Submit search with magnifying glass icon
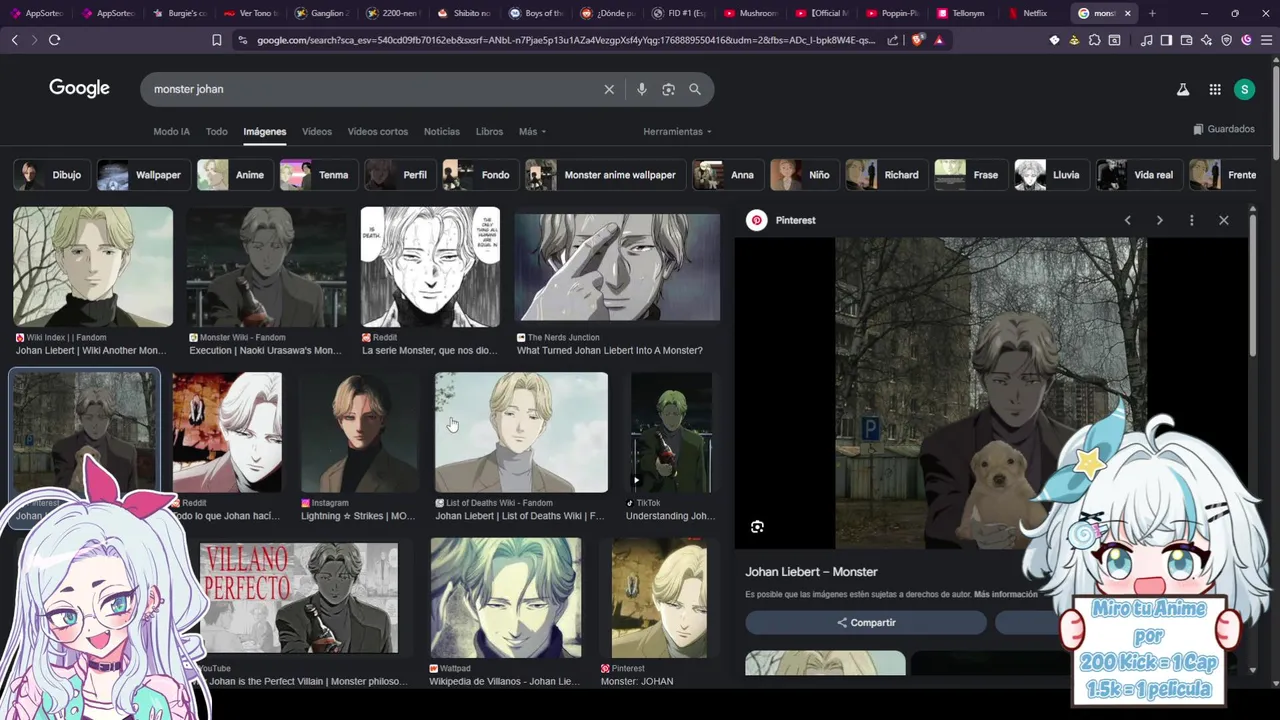 [x=695, y=89]
